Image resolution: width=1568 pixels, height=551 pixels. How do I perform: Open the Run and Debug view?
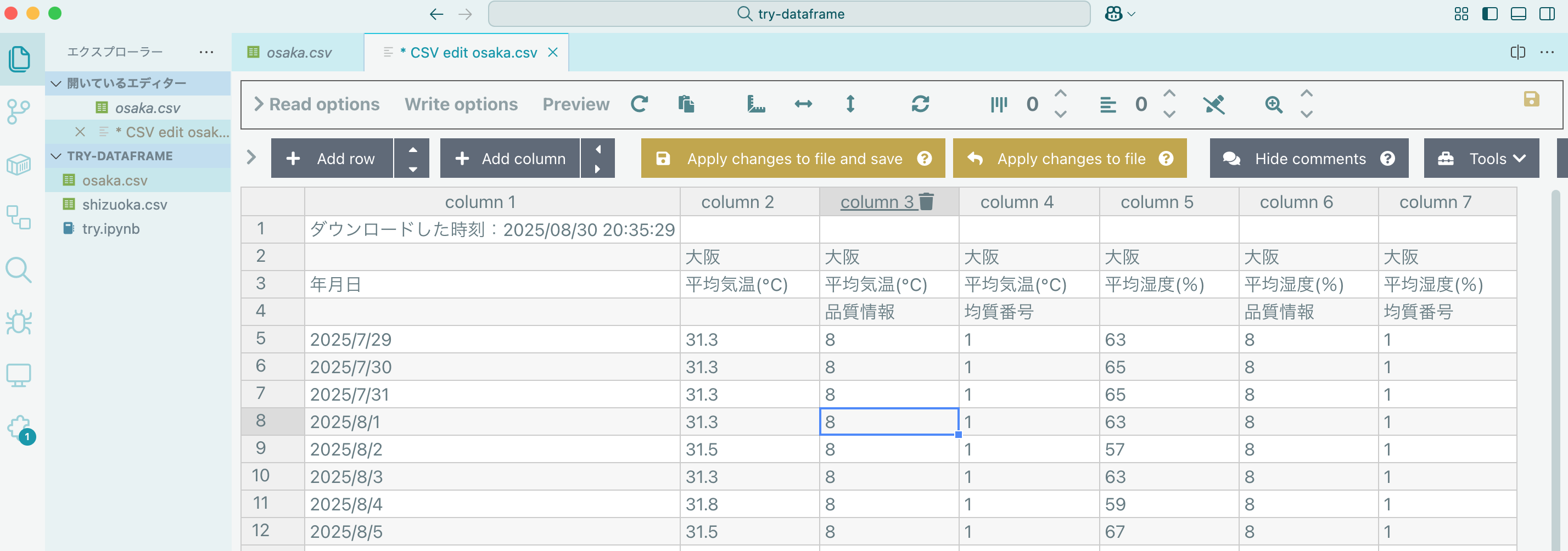click(x=18, y=322)
